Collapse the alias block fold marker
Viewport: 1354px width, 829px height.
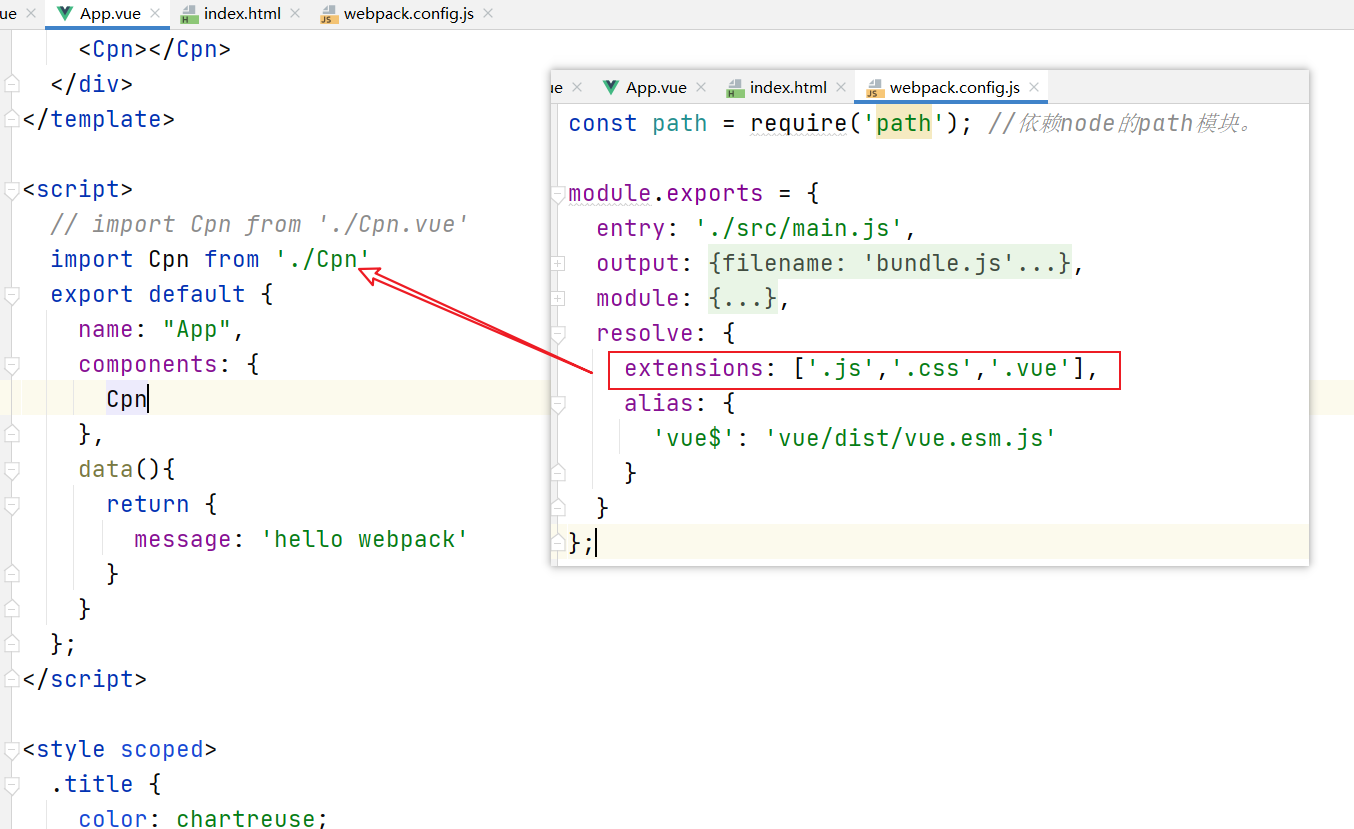tap(558, 404)
